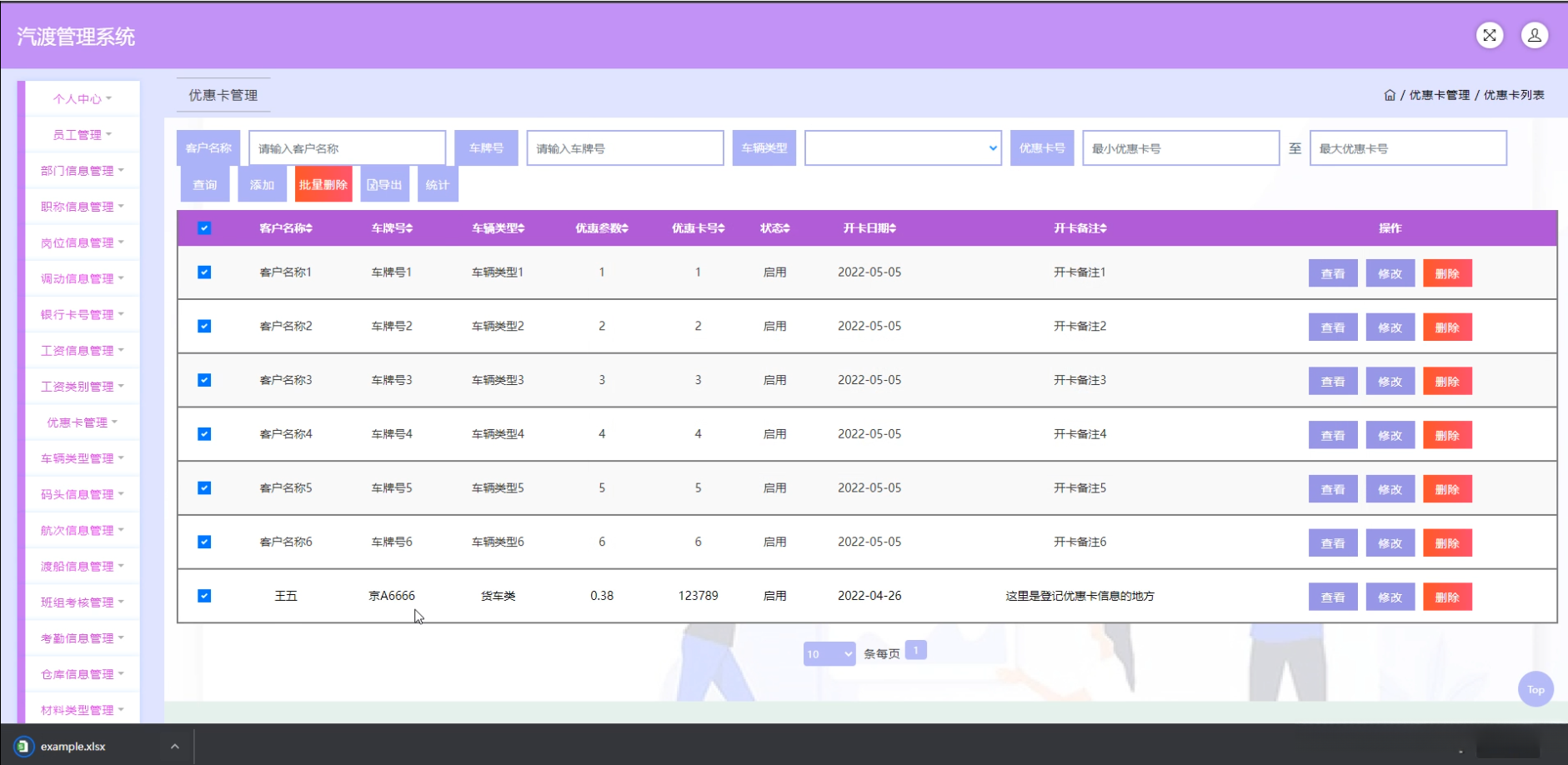Image resolution: width=1568 pixels, height=765 pixels.
Task: Click the home icon in breadcrumb
Action: (1390, 95)
